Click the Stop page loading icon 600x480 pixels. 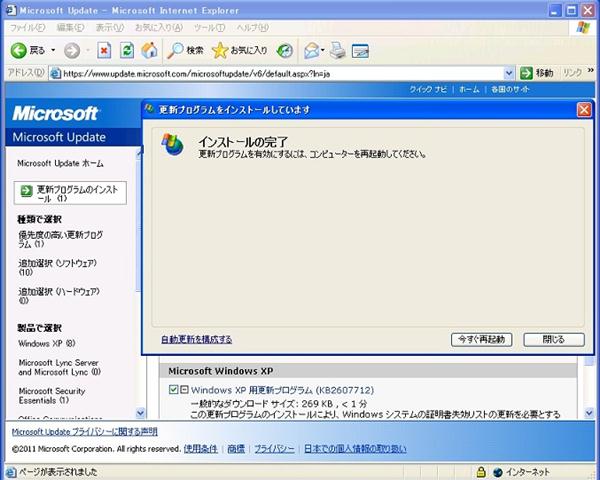click(104, 51)
